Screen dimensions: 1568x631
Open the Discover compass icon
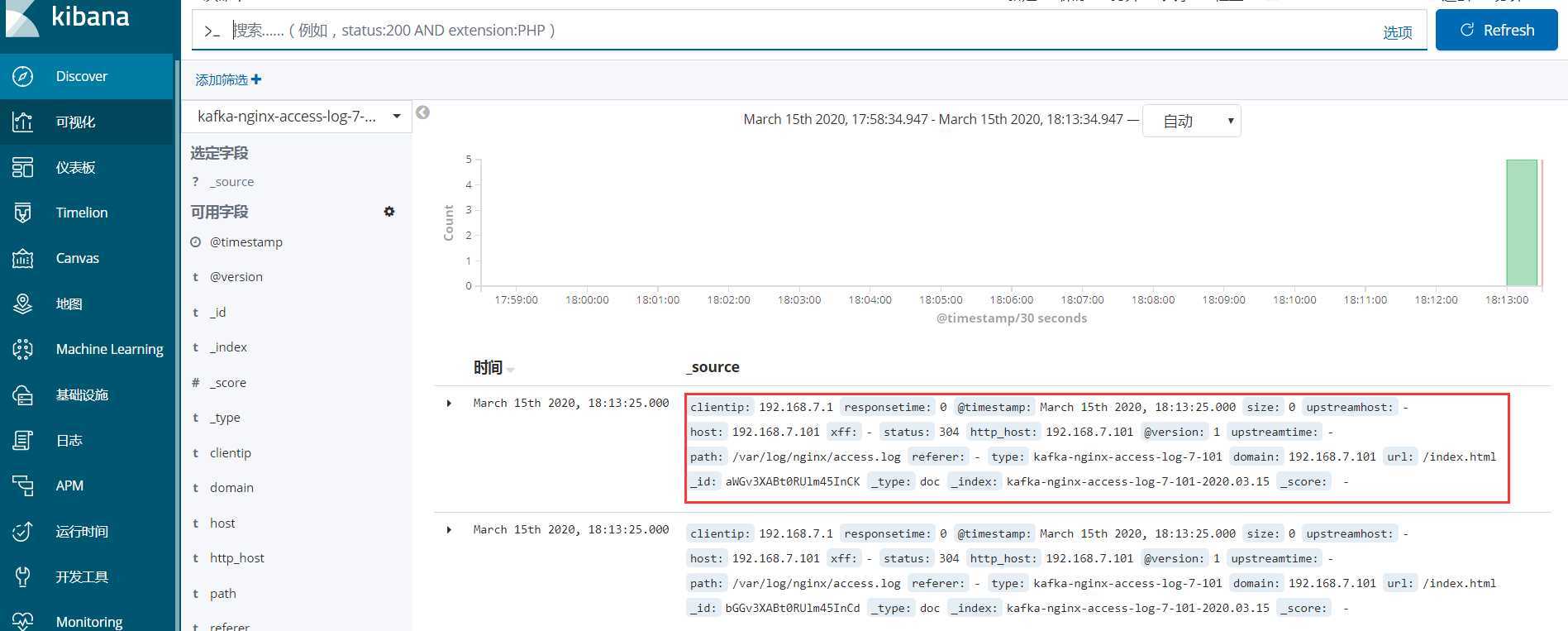tap(23, 76)
